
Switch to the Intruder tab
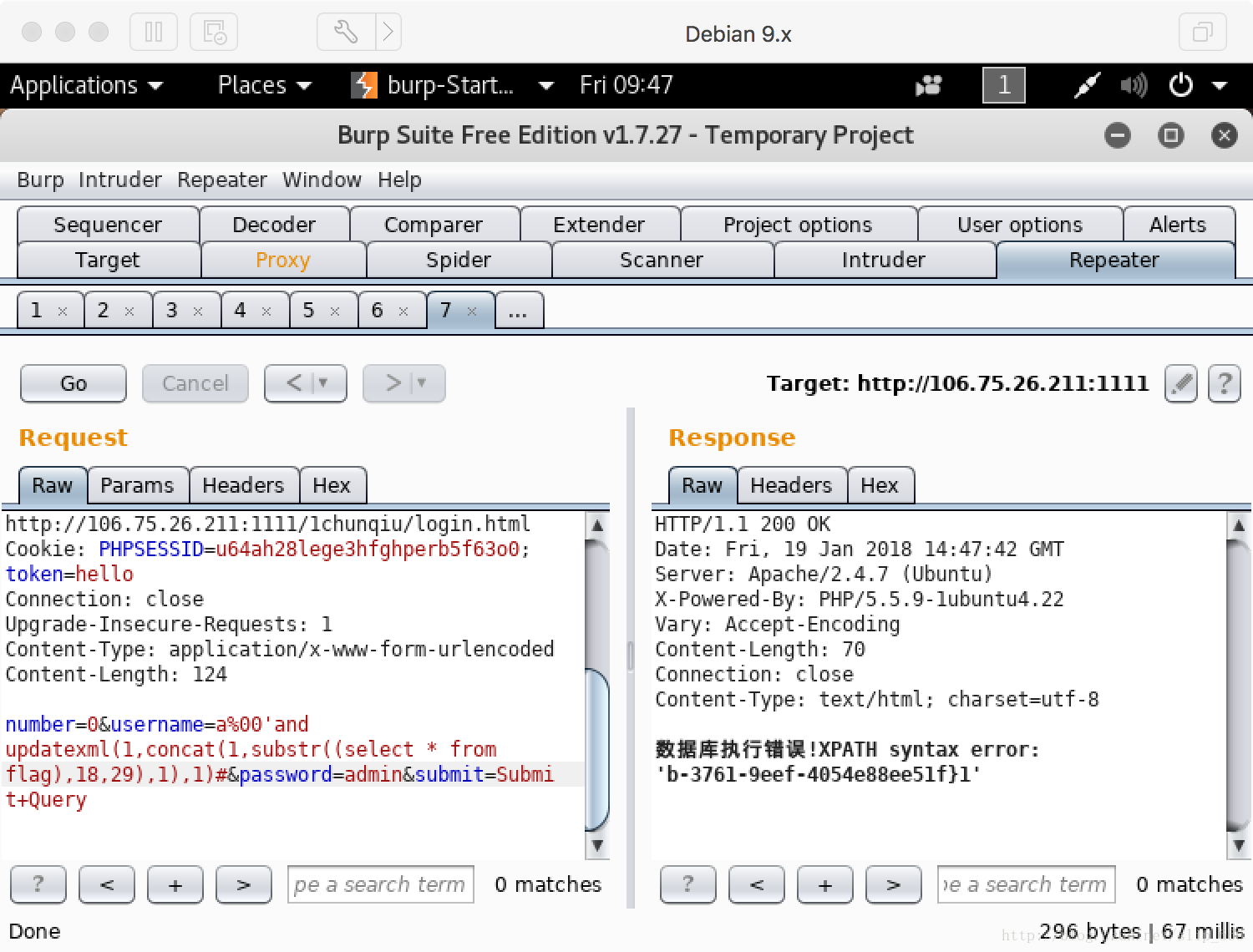884,260
